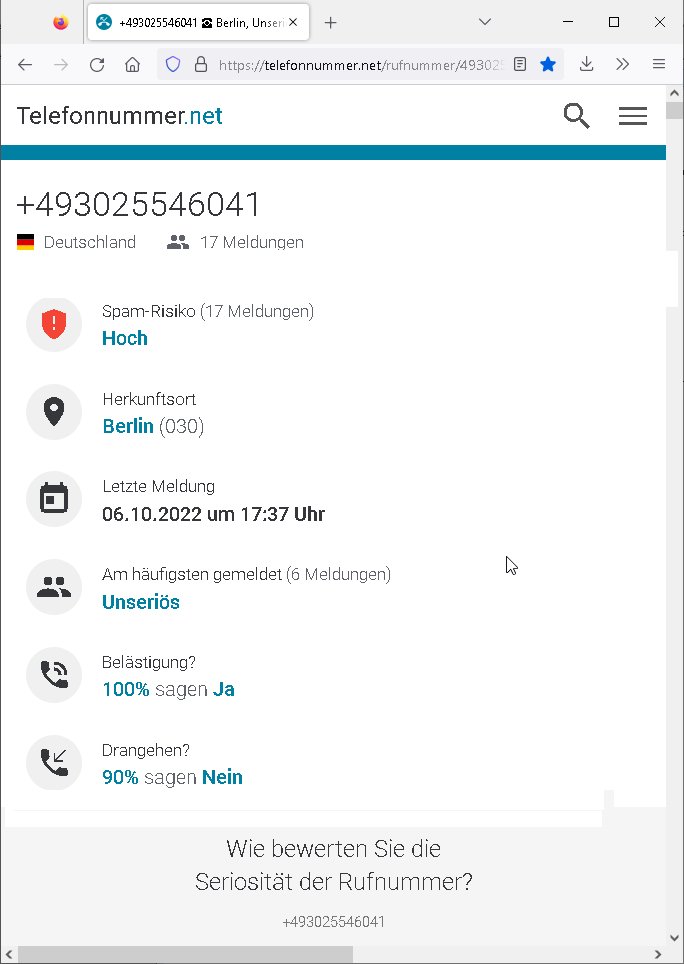Image resolution: width=684 pixels, height=964 pixels.
Task: Close the +493025546041 browser tab
Action: [x=293, y=23]
